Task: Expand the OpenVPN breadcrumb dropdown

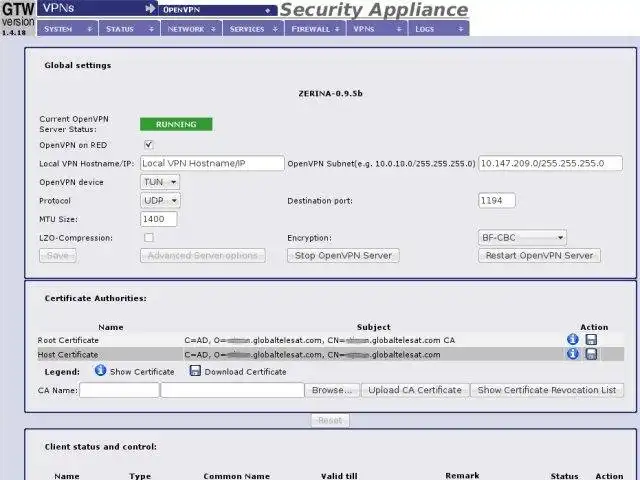Action: [x=218, y=10]
